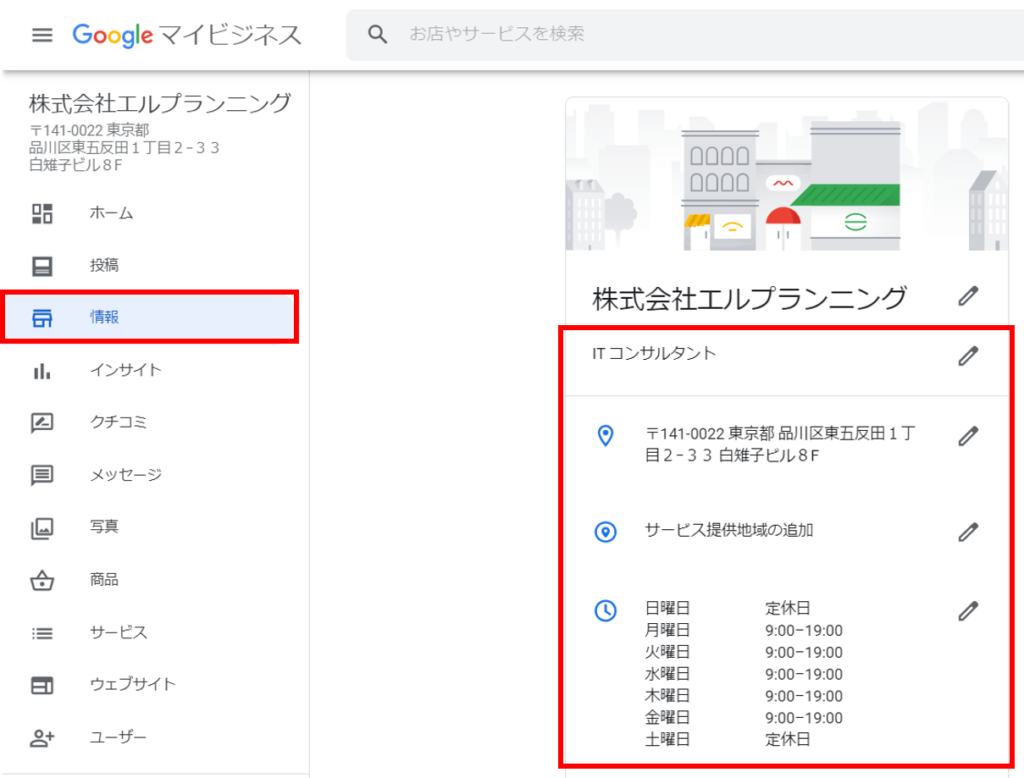
Task: Click the ITコンサルタント category text
Action: 654,353
